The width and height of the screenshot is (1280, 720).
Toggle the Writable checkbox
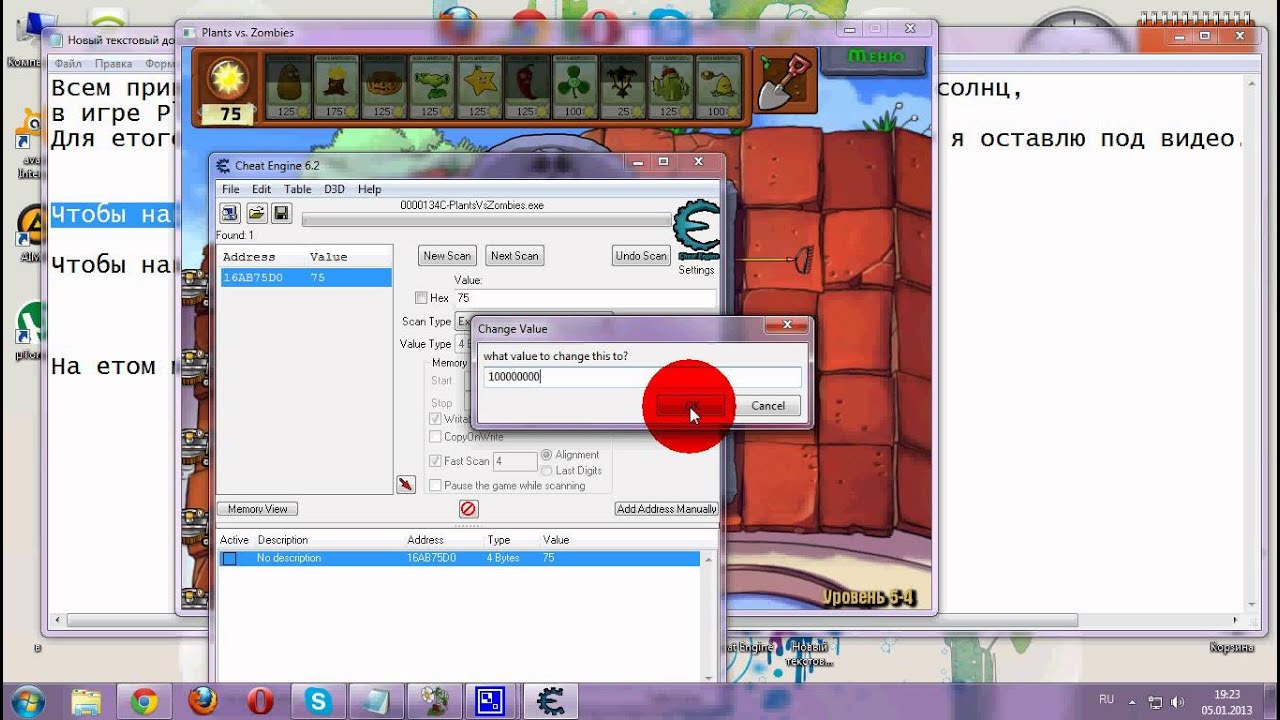click(x=435, y=419)
